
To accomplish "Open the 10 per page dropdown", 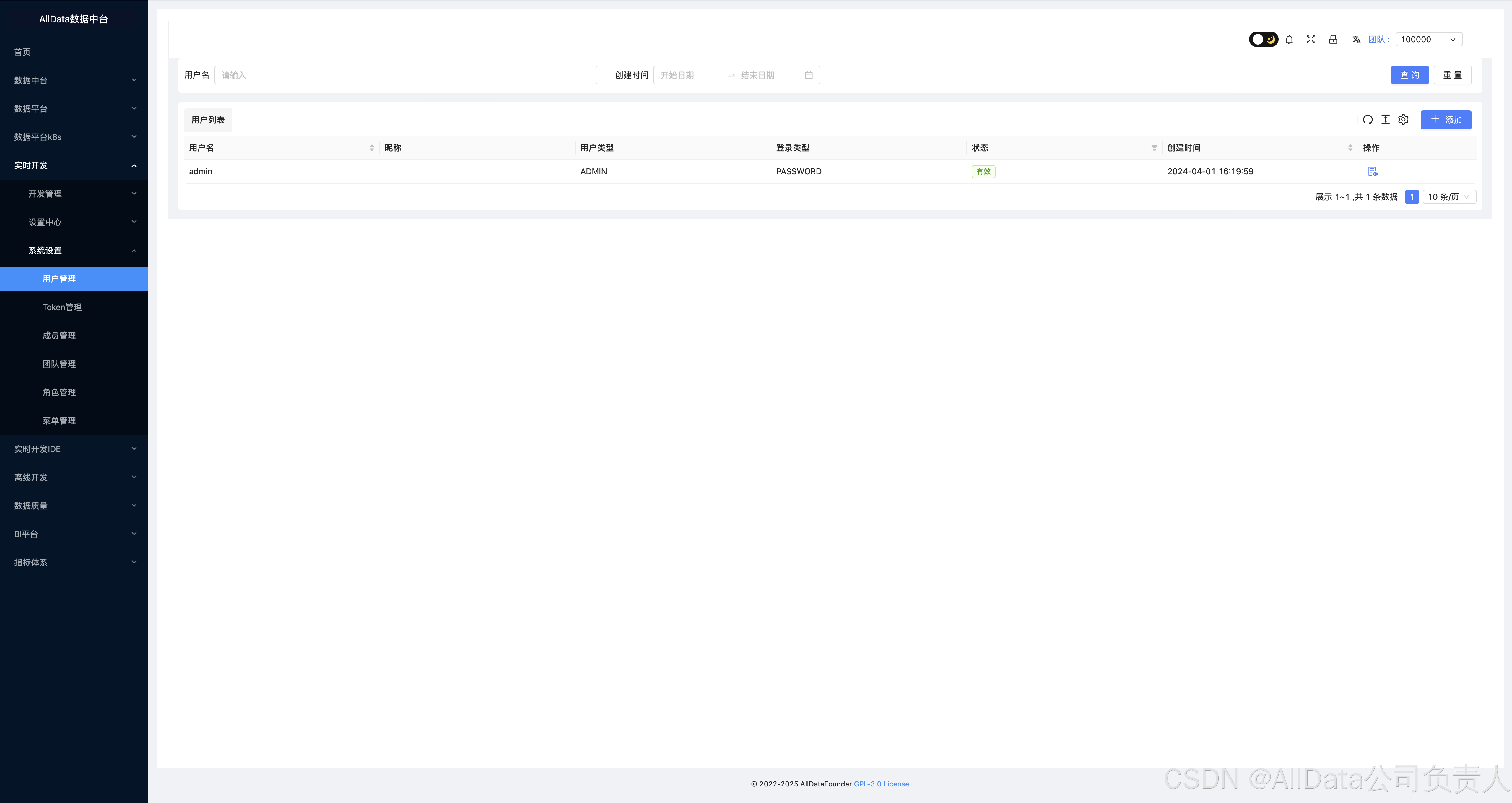I will click(x=1448, y=197).
